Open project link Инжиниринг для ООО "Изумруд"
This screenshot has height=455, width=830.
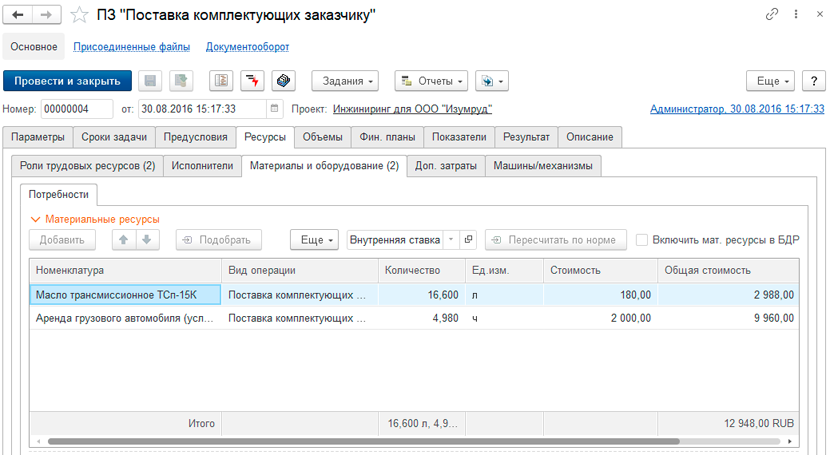(412, 109)
